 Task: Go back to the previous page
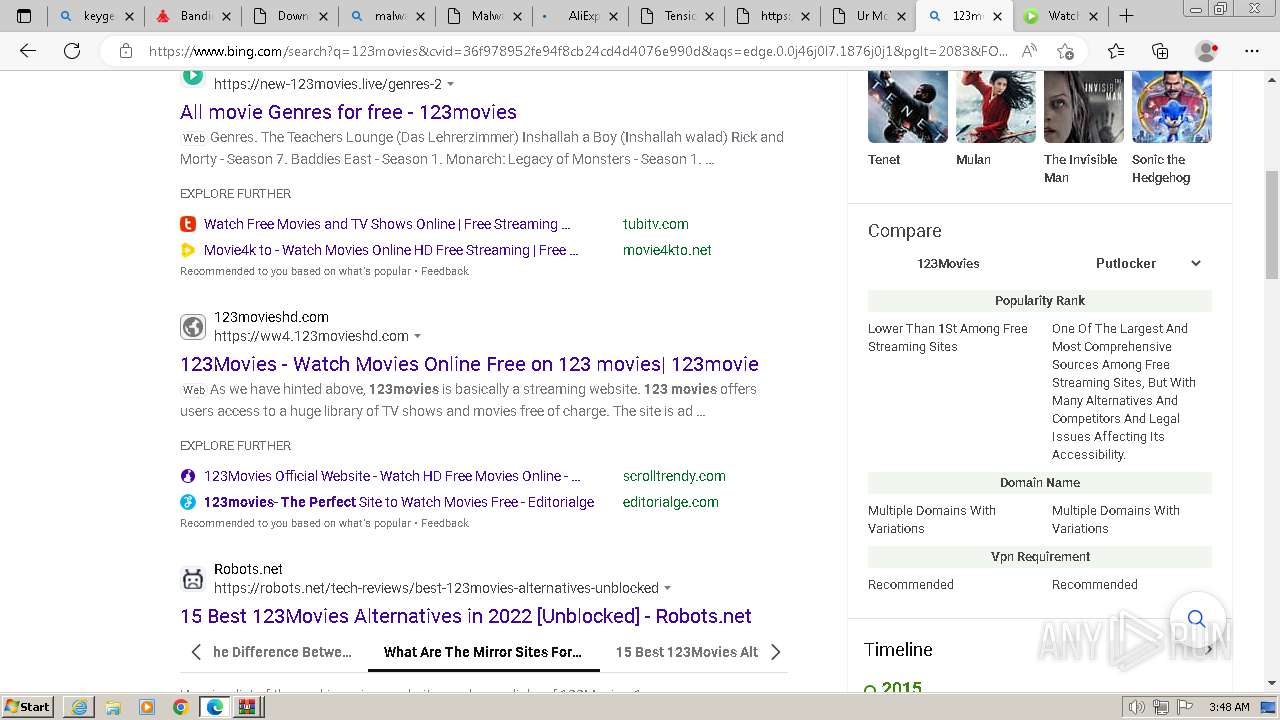tap(28, 51)
